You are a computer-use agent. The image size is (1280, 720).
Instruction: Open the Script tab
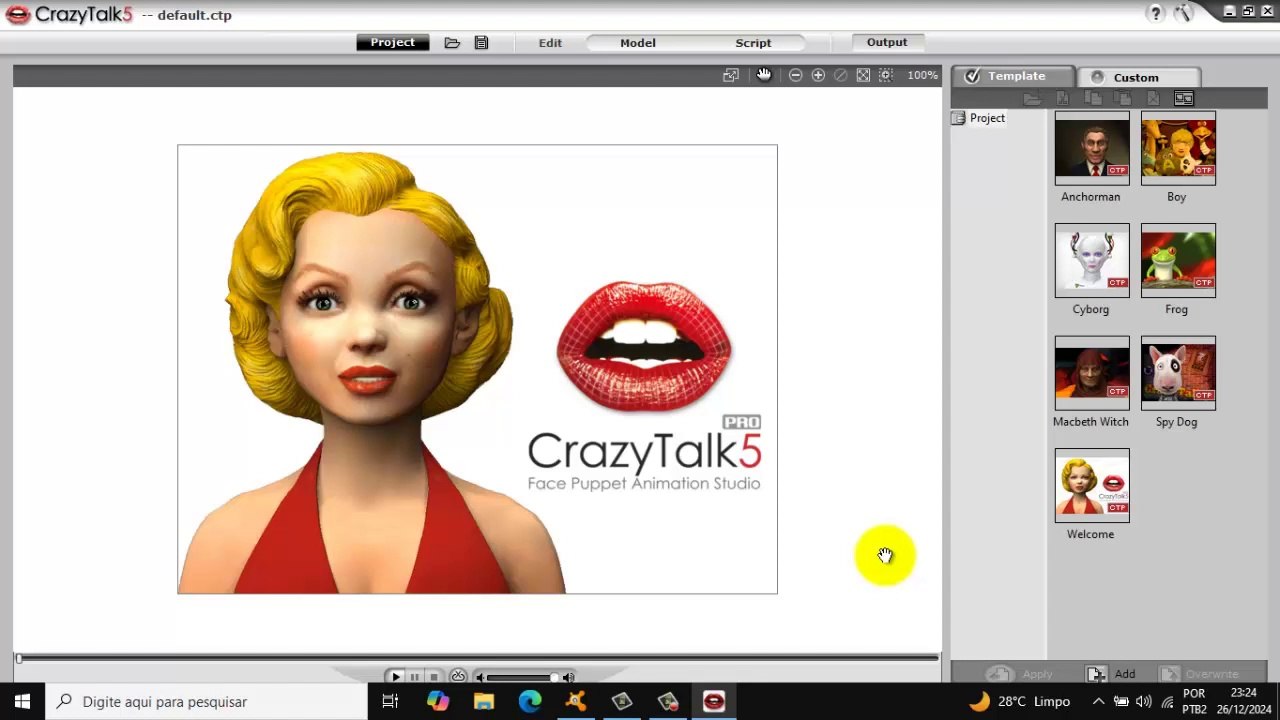(753, 43)
